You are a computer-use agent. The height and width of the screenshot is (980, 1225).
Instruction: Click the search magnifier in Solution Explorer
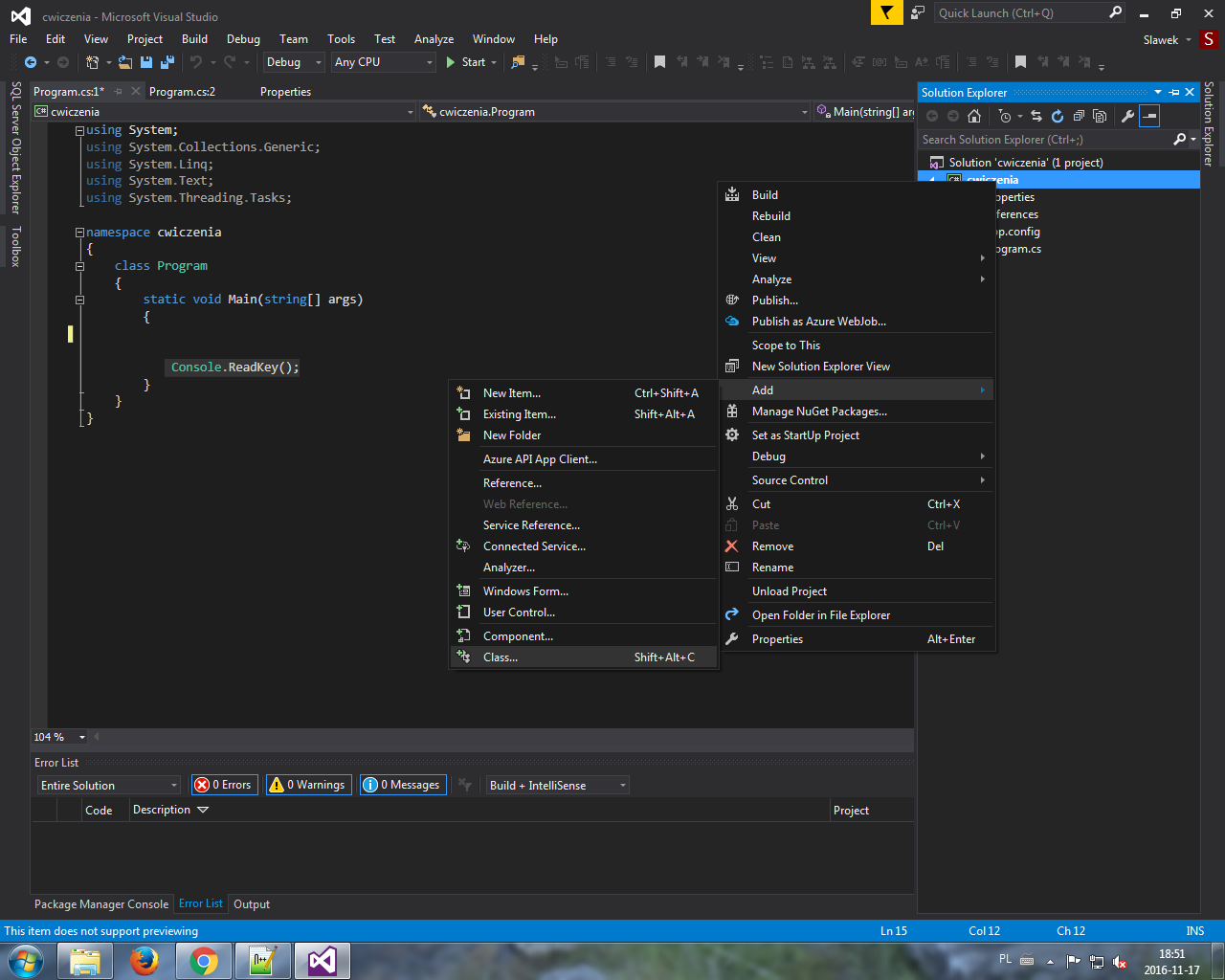[1180, 139]
